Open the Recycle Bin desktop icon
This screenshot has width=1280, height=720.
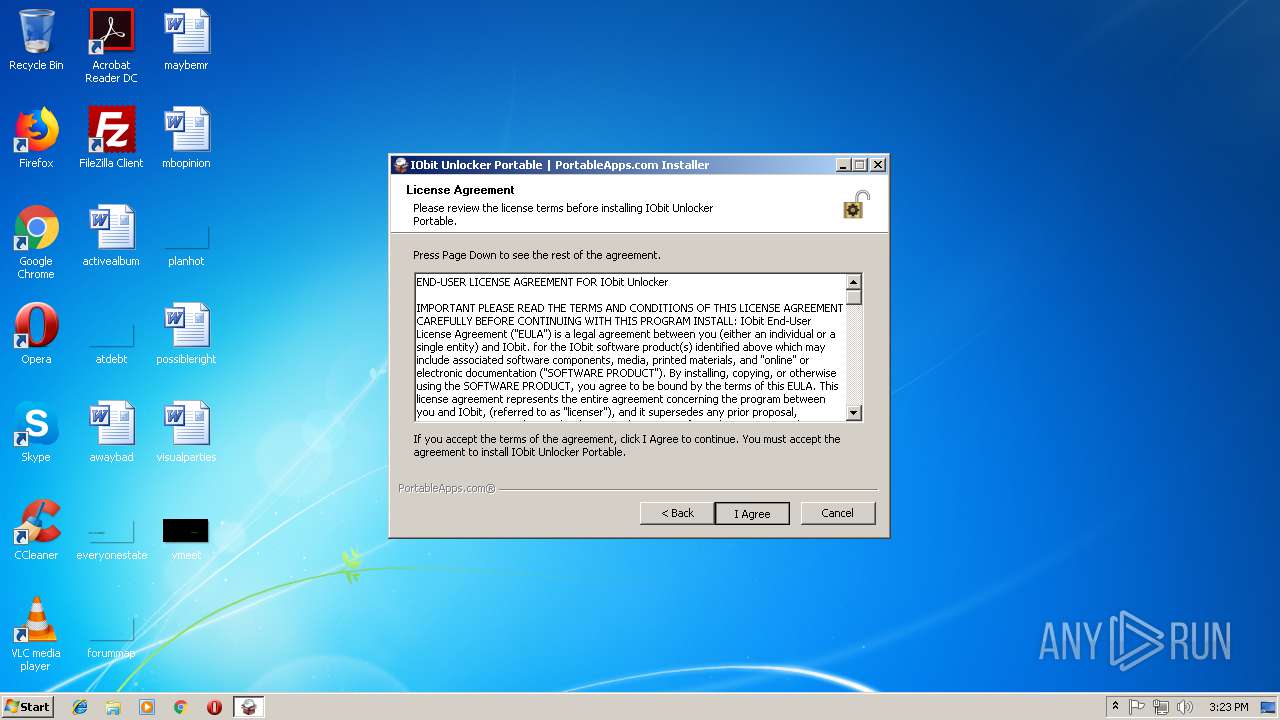click(36, 40)
